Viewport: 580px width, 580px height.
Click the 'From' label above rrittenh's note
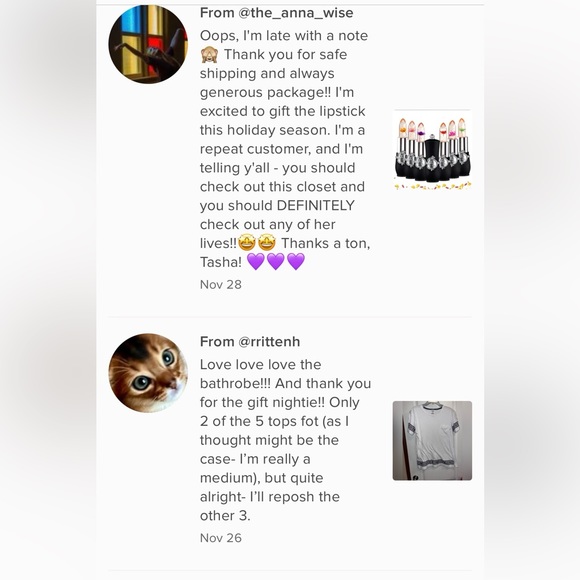coord(217,341)
